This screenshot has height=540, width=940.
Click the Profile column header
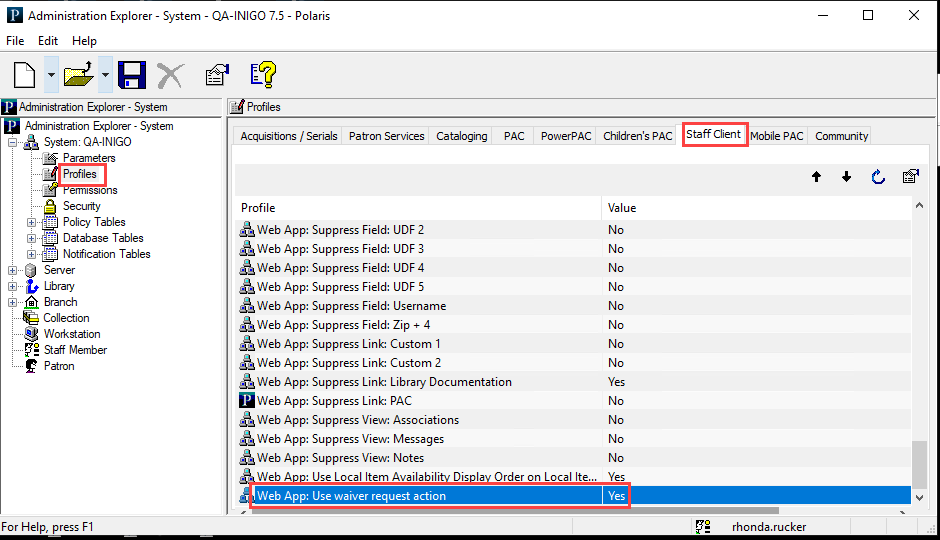click(x=418, y=208)
